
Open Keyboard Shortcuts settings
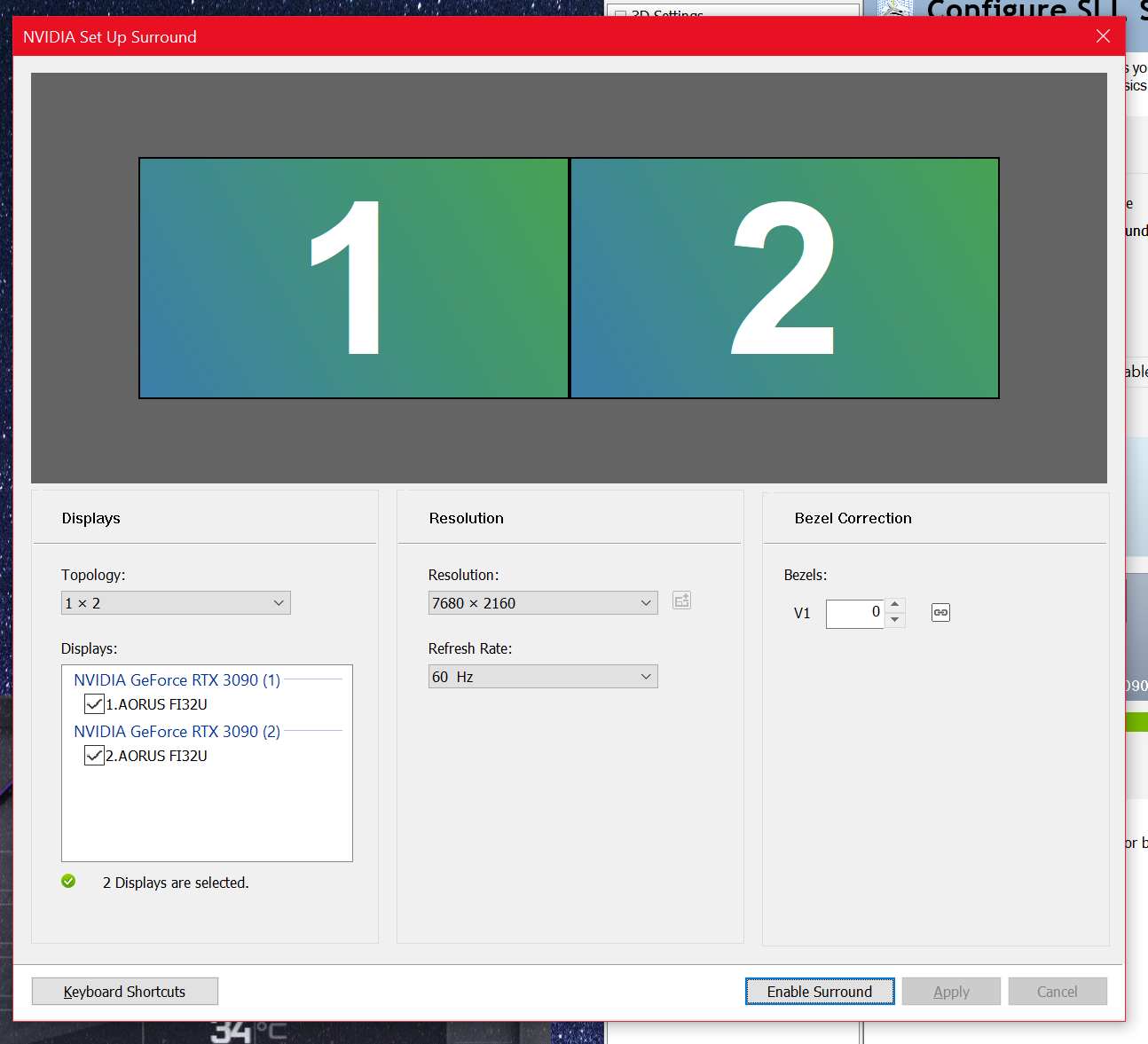(x=124, y=992)
